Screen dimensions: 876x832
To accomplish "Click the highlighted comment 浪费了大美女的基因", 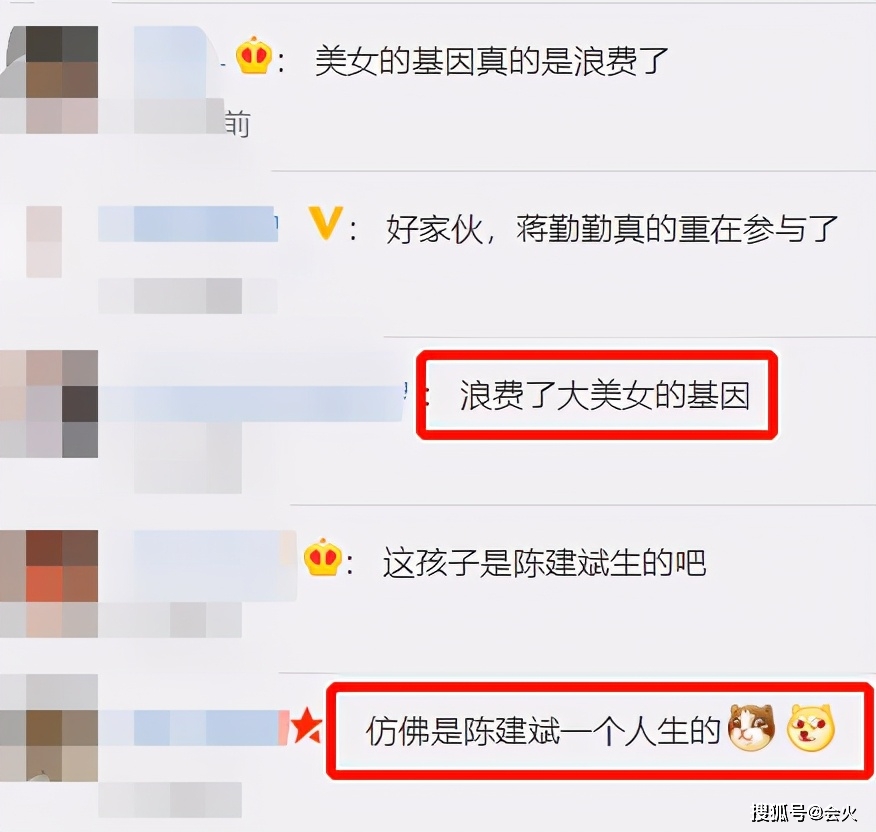I will (604, 396).
